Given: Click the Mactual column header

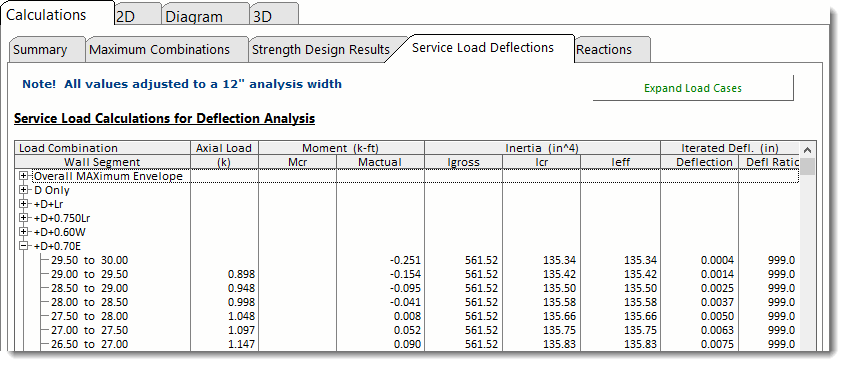Looking at the screenshot, I should coord(380,162).
